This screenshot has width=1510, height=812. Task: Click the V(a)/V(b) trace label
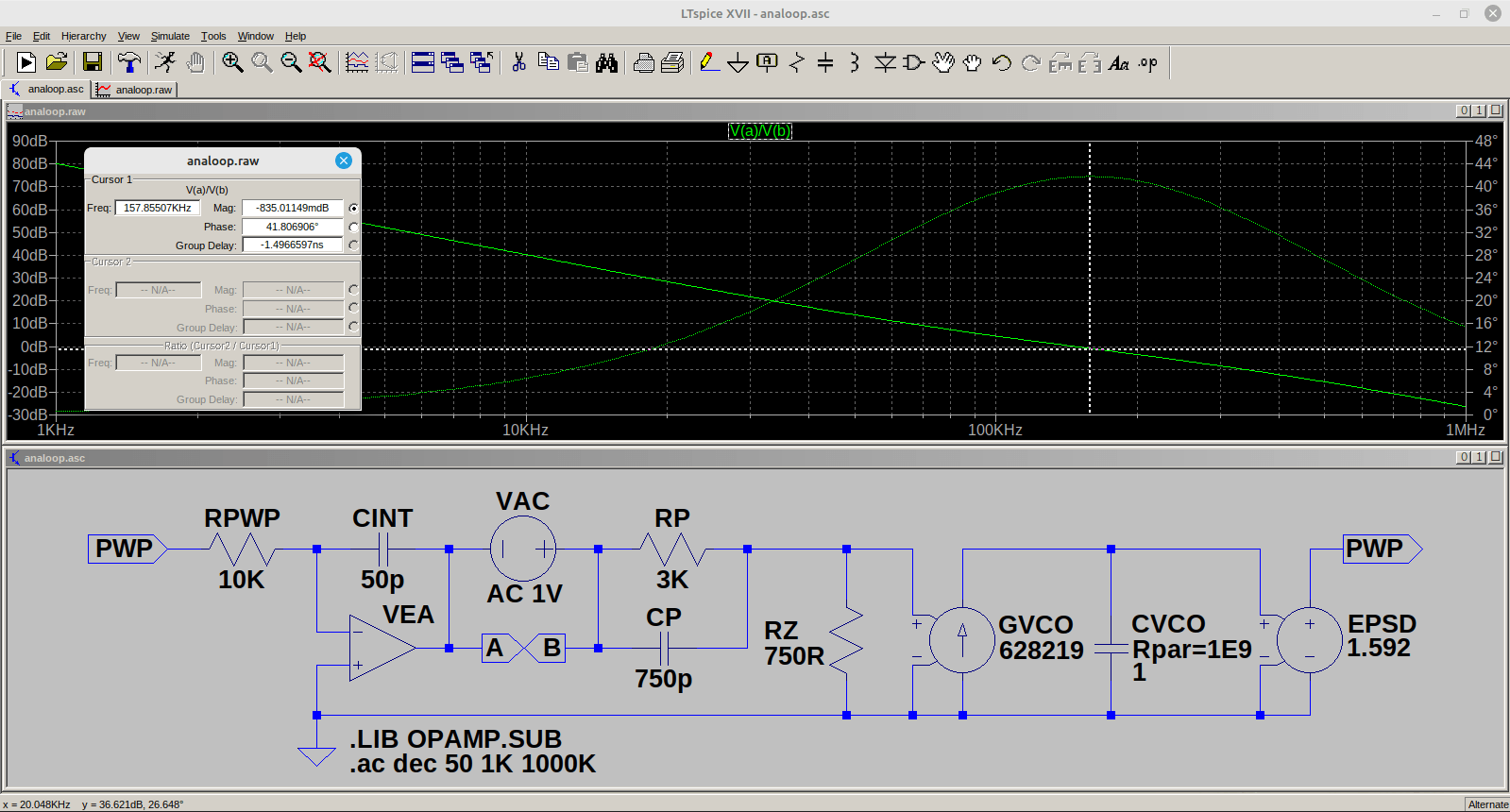click(x=760, y=130)
